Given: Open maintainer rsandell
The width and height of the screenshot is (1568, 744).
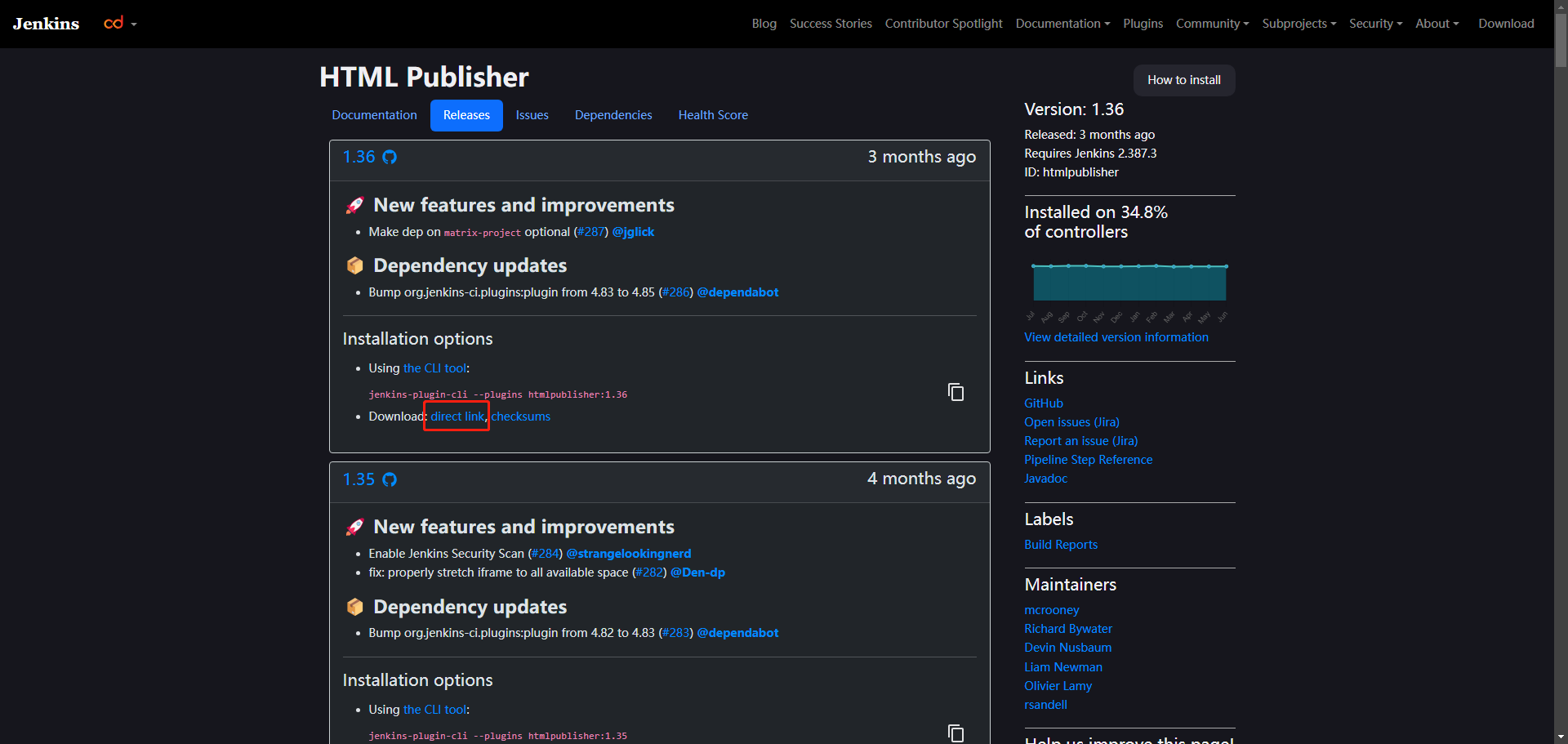Looking at the screenshot, I should (x=1045, y=705).
